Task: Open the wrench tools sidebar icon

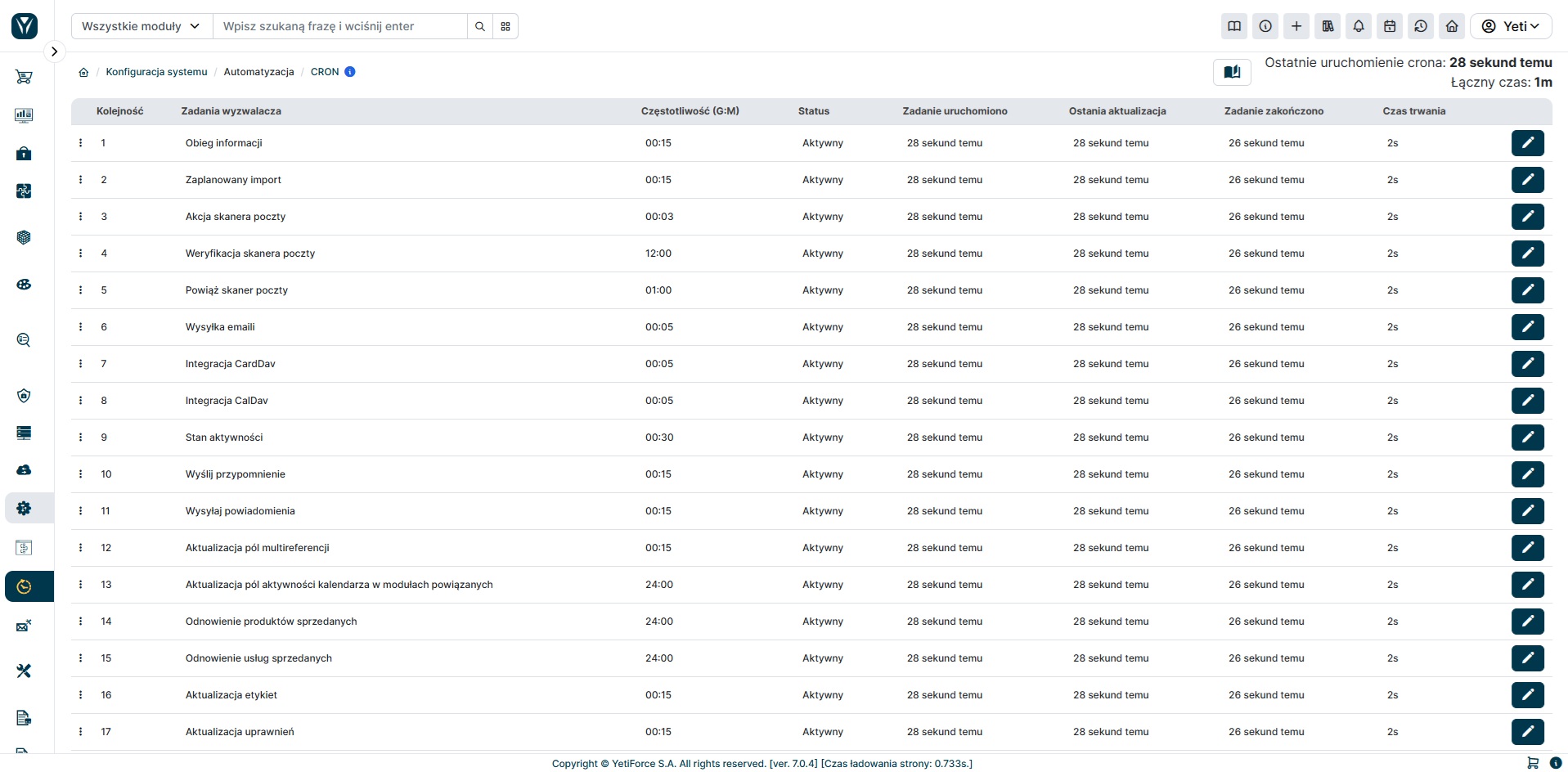Action: point(24,671)
